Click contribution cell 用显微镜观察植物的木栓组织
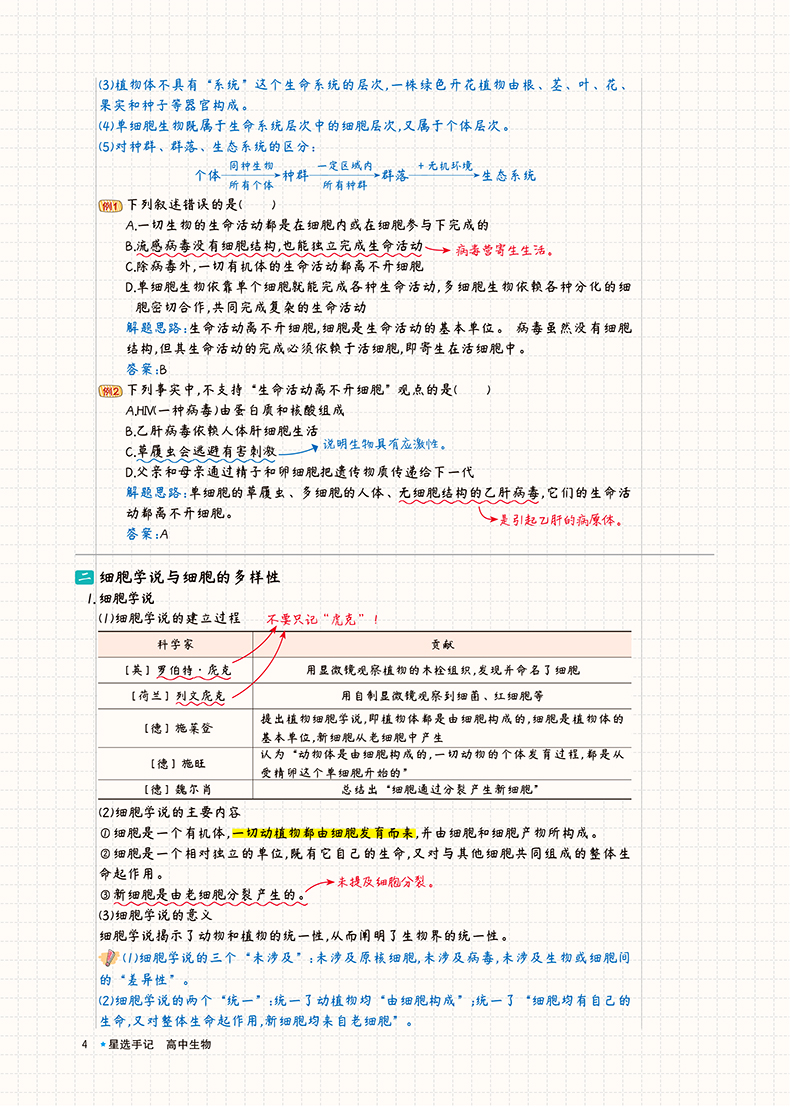Screen dimensions: 790x1107 click(443, 670)
